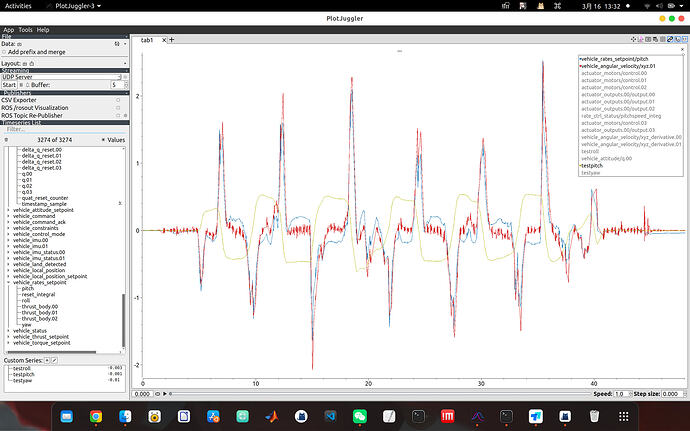Select the tab1 plot tab
The width and height of the screenshot is (690, 431).
[x=147, y=40]
